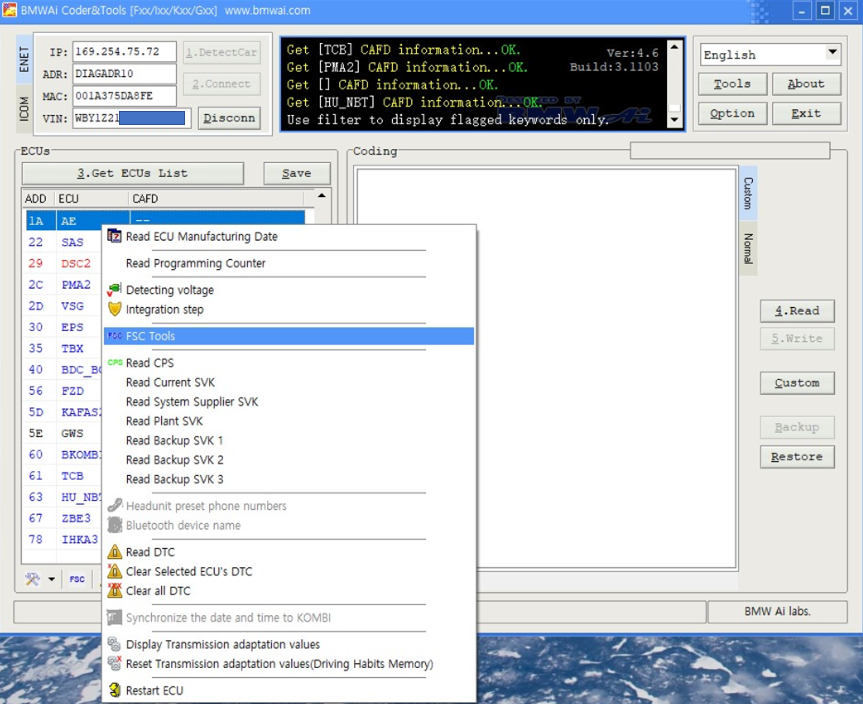Select the GWS row in ECU list
This screenshot has height=704, width=863.
(63, 433)
